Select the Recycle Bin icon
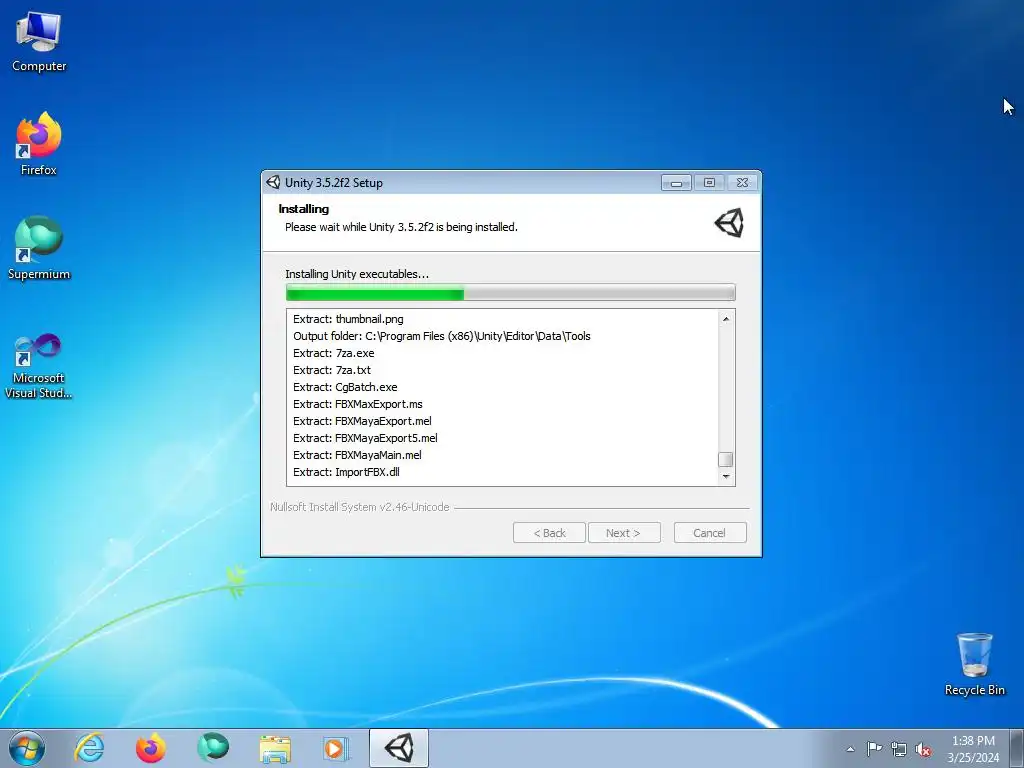 (974, 664)
